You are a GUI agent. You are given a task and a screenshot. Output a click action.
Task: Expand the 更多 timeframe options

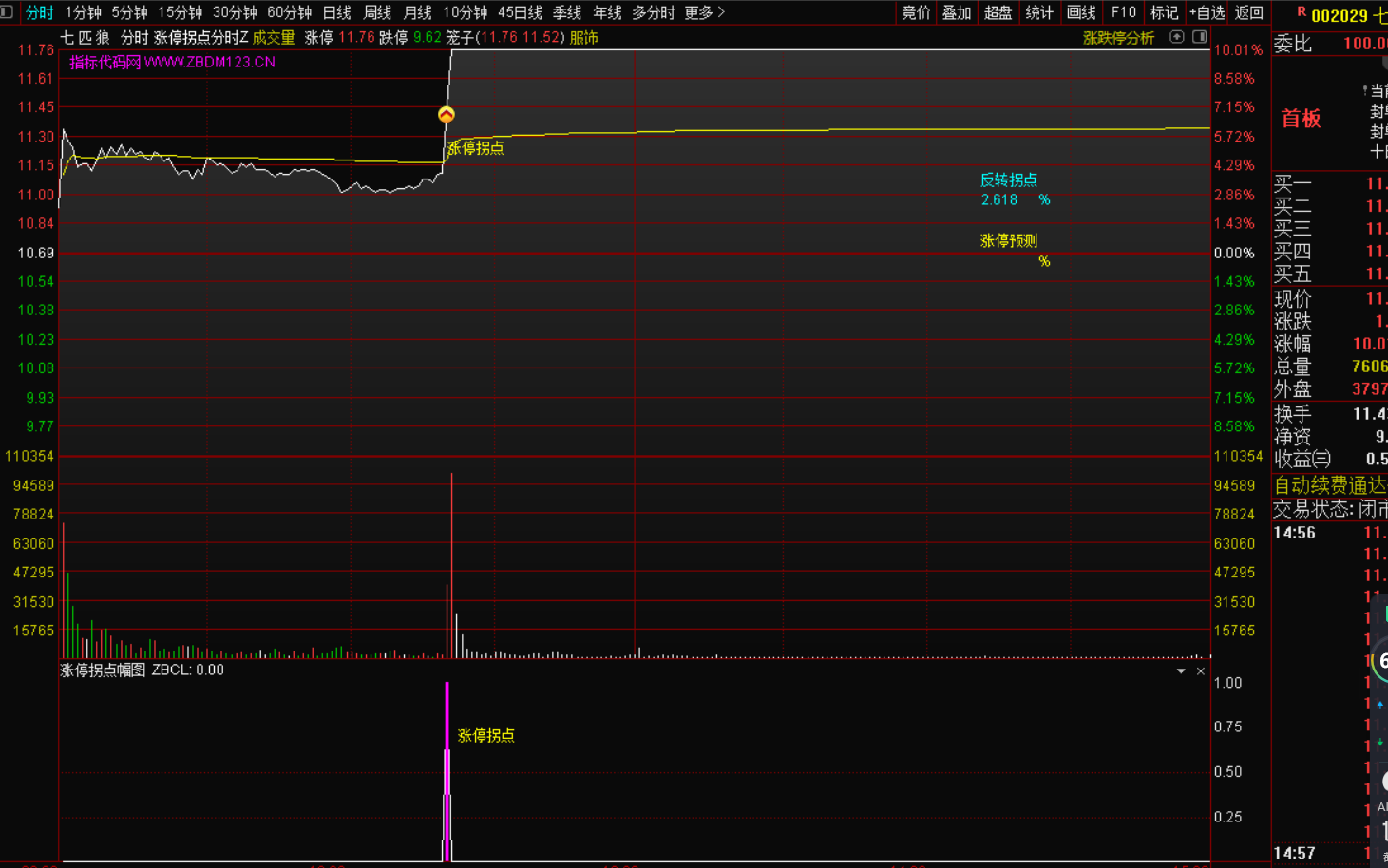click(704, 12)
